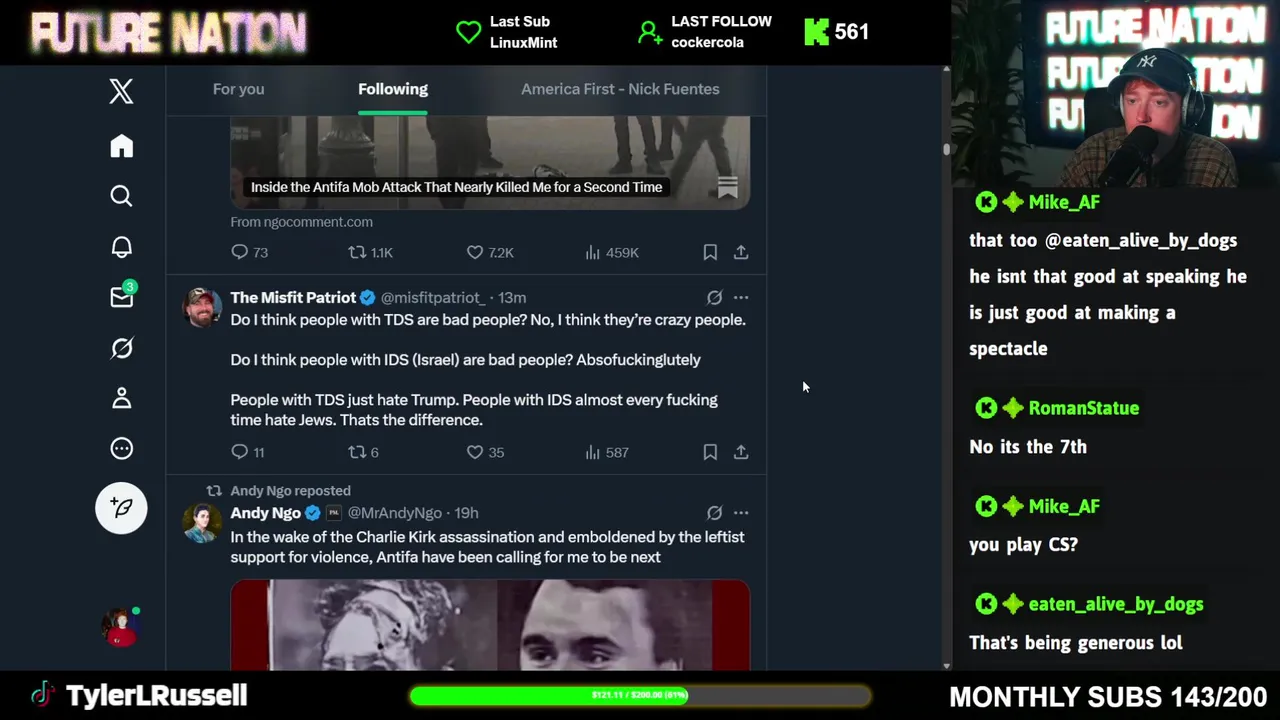Click the compose post button
This screenshot has width=1280, height=720.
(x=121, y=508)
